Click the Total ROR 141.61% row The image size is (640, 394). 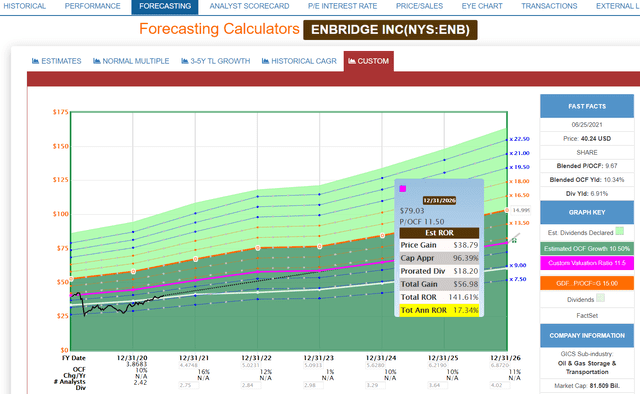coord(439,297)
